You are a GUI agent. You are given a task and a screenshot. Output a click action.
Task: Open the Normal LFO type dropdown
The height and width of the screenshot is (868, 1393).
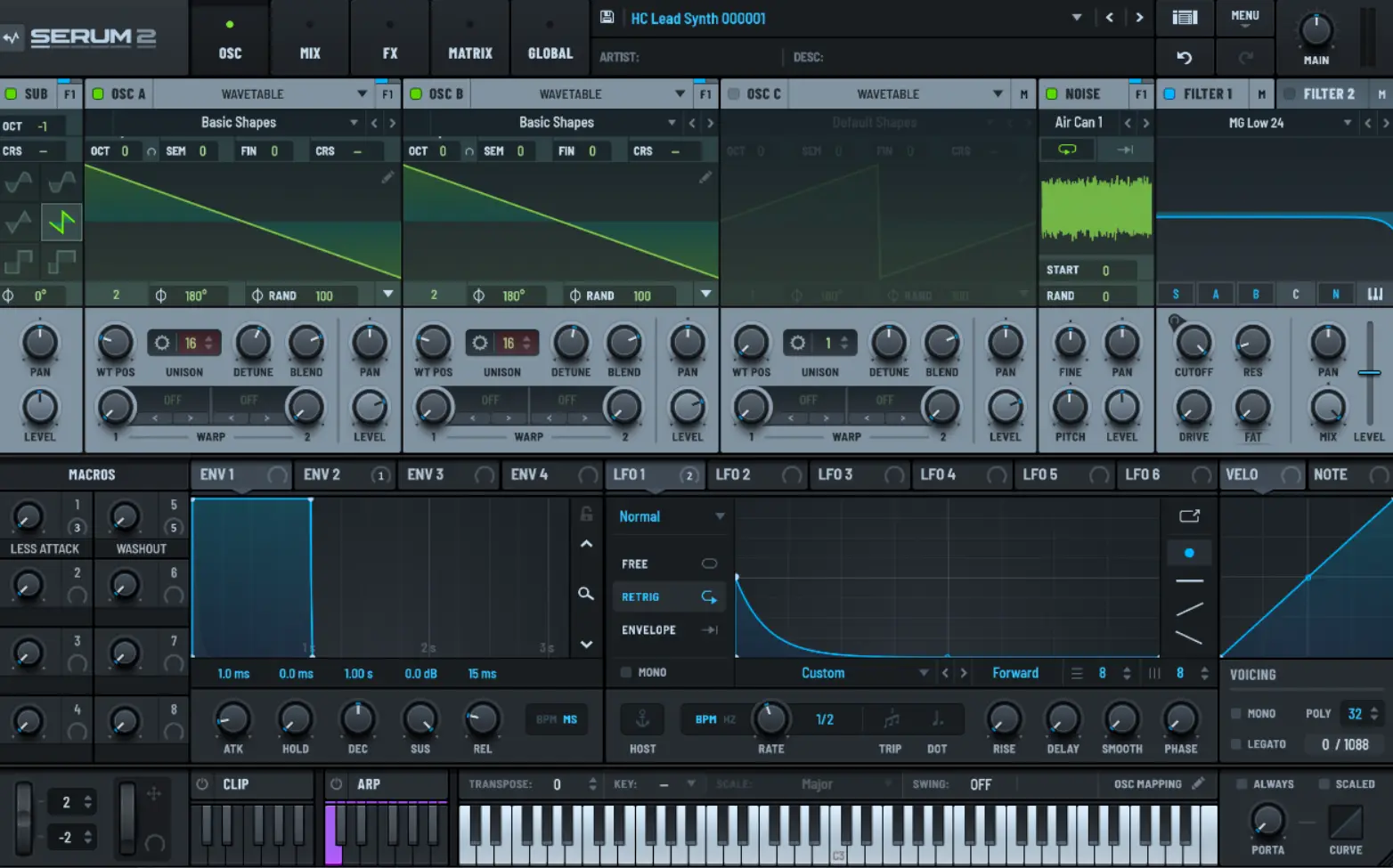[x=670, y=515]
